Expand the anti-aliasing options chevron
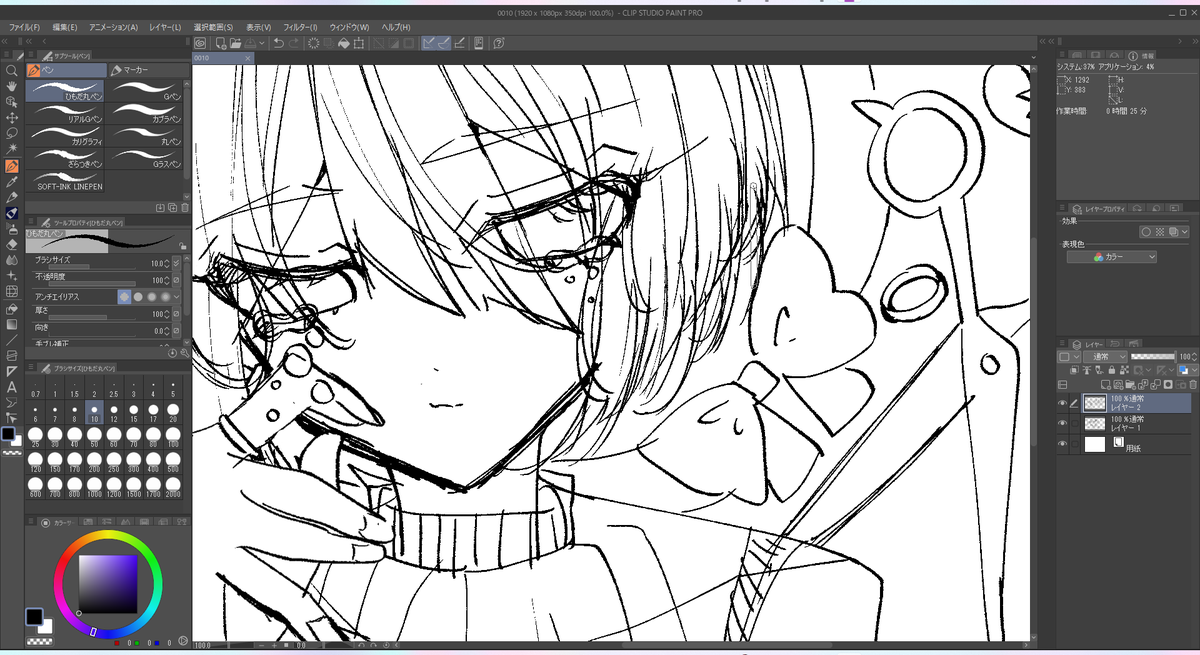The height and width of the screenshot is (655, 1200). tap(177, 297)
